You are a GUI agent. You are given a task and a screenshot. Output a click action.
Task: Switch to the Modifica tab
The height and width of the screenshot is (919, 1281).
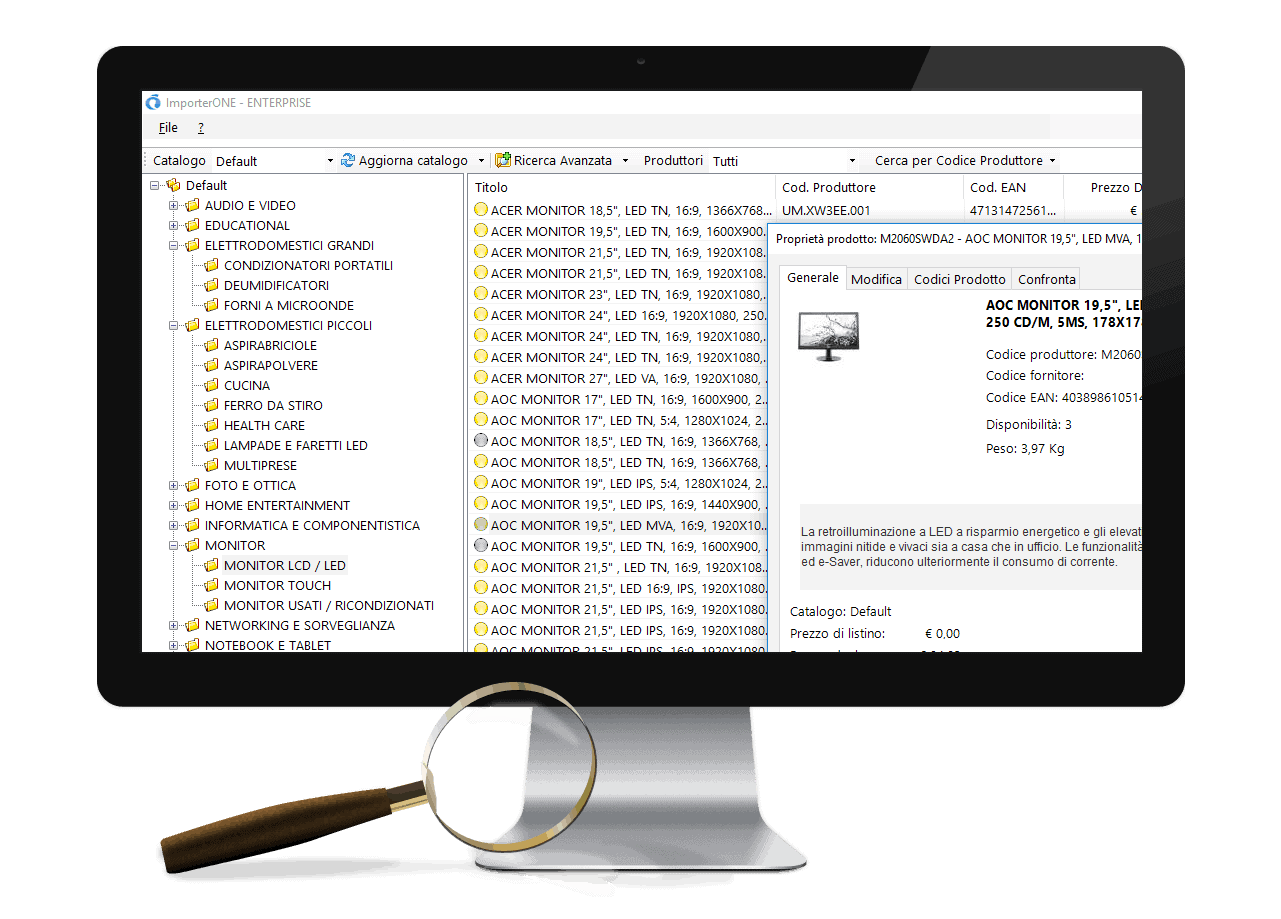877,279
